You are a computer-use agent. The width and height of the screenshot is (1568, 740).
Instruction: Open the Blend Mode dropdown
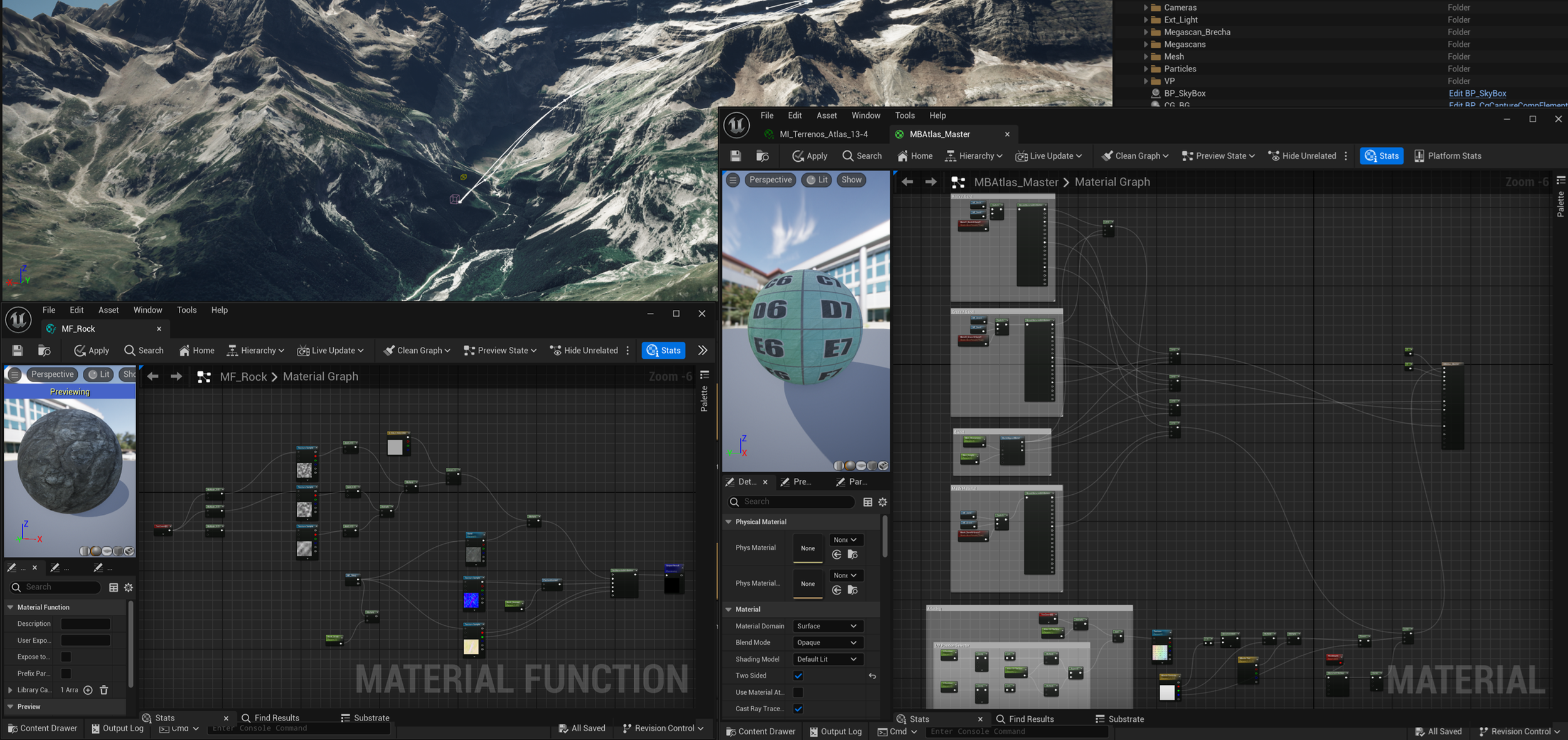click(x=826, y=642)
